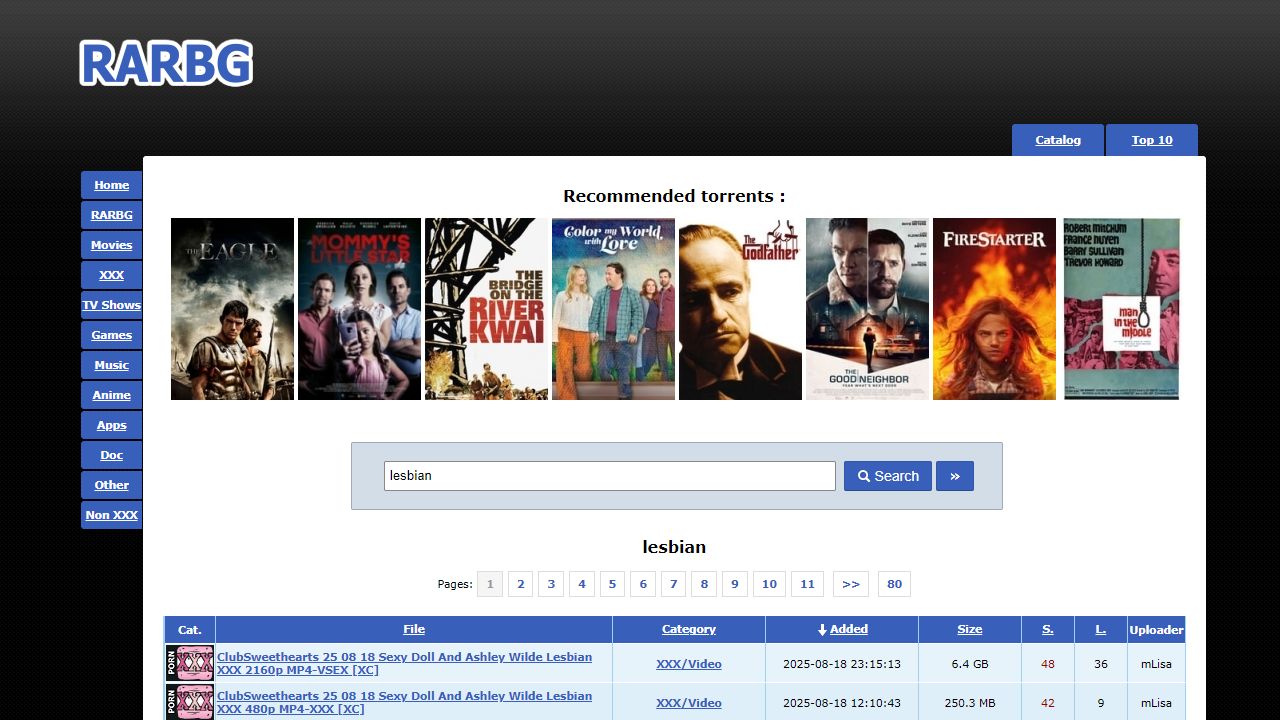Image resolution: width=1280 pixels, height=720 pixels.
Task: Click uploader mLisa in 6.4 GB row
Action: coord(1156,664)
